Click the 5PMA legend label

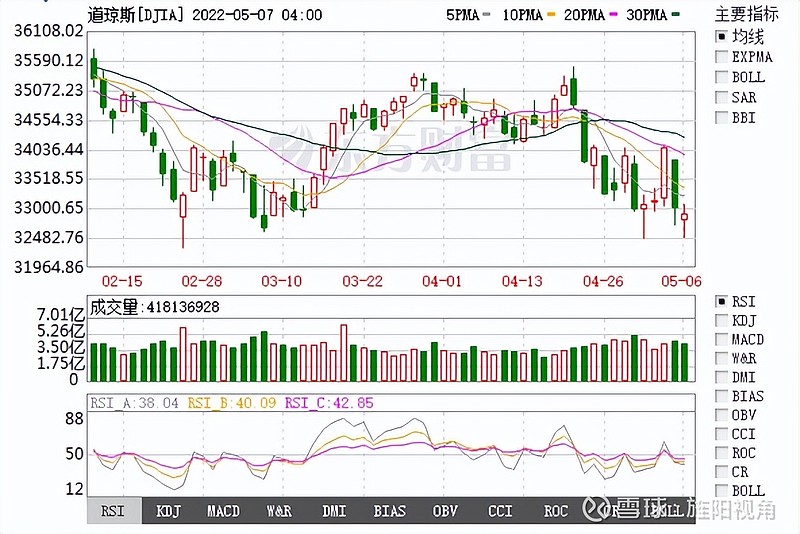pos(463,15)
